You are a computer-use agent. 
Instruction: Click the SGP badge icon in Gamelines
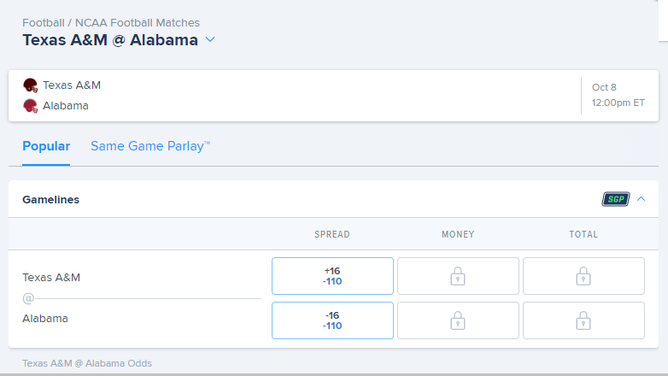click(616, 199)
